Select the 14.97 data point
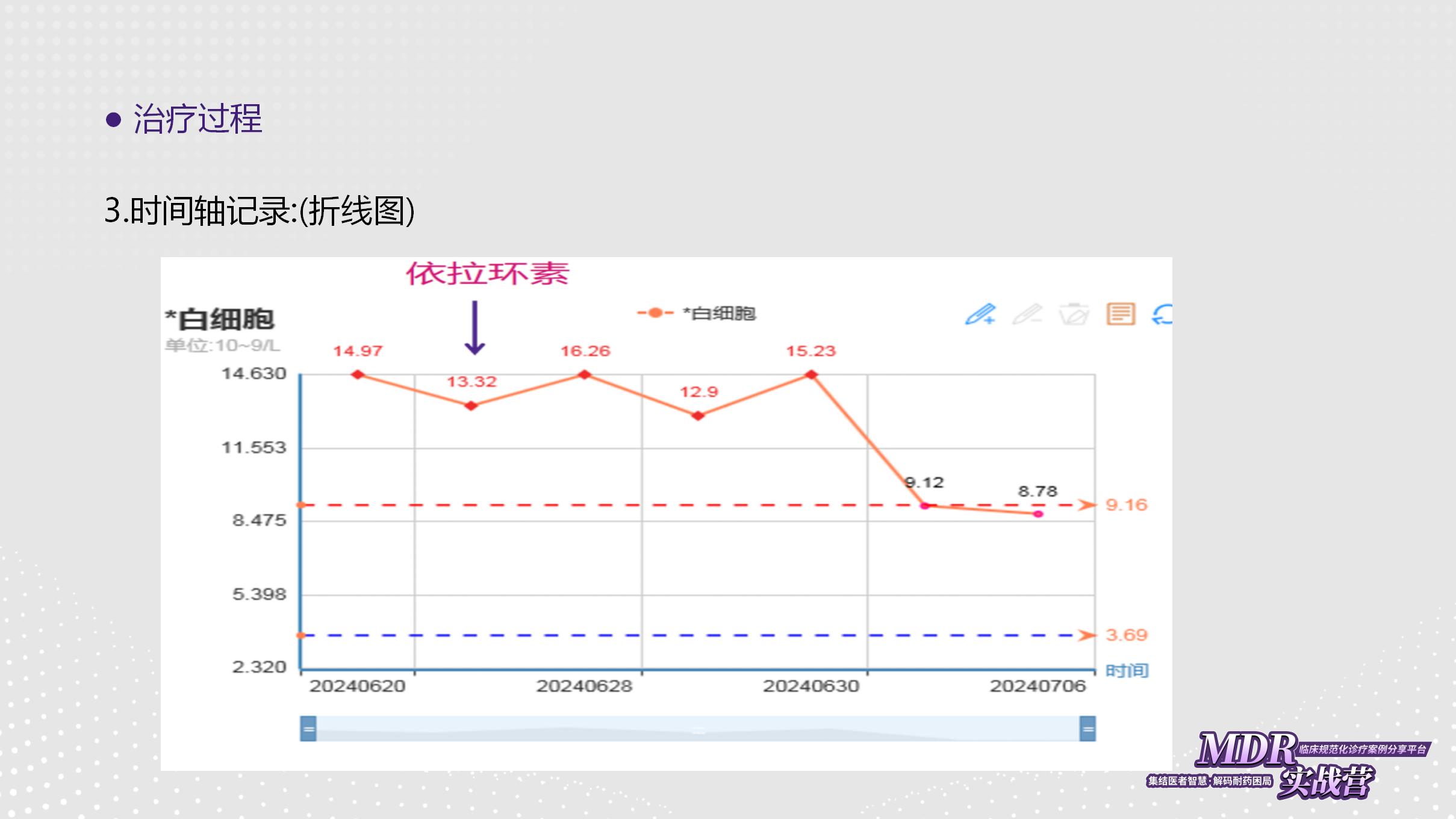Image resolution: width=1456 pixels, height=819 pixels. 358,375
